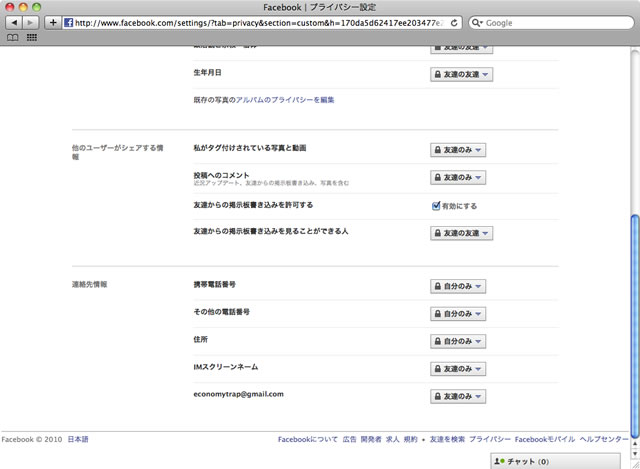The width and height of the screenshot is (640, 469).
Task: Open the 住所 privacy dropdown
Action: click(x=458, y=341)
